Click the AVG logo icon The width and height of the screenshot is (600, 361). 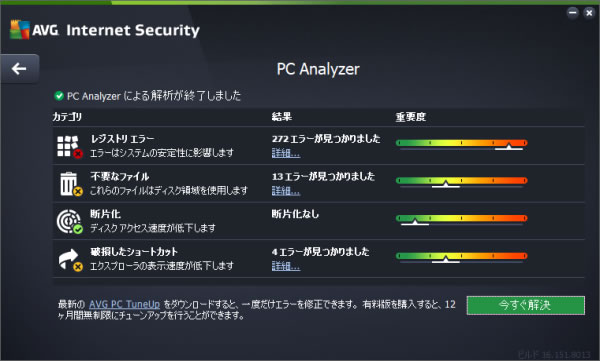[20, 29]
